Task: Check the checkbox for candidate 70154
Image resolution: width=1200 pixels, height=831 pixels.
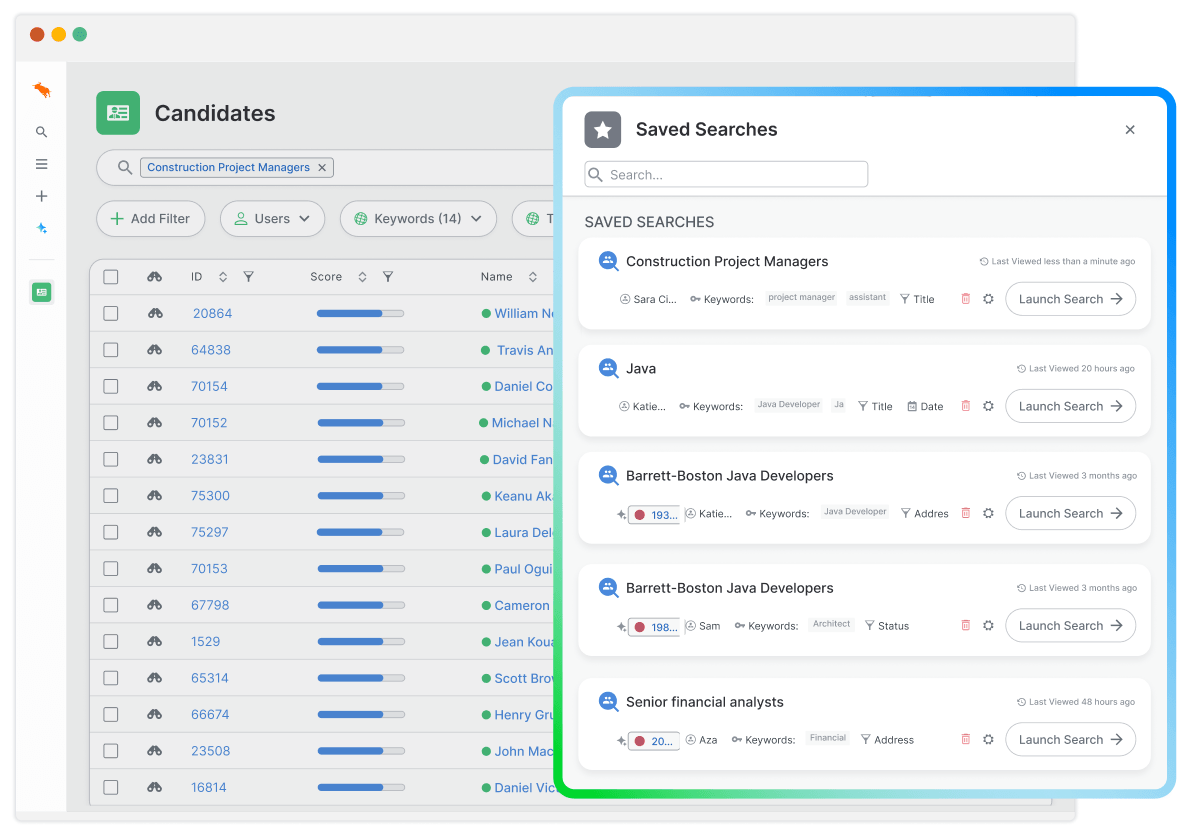Action: pos(111,386)
